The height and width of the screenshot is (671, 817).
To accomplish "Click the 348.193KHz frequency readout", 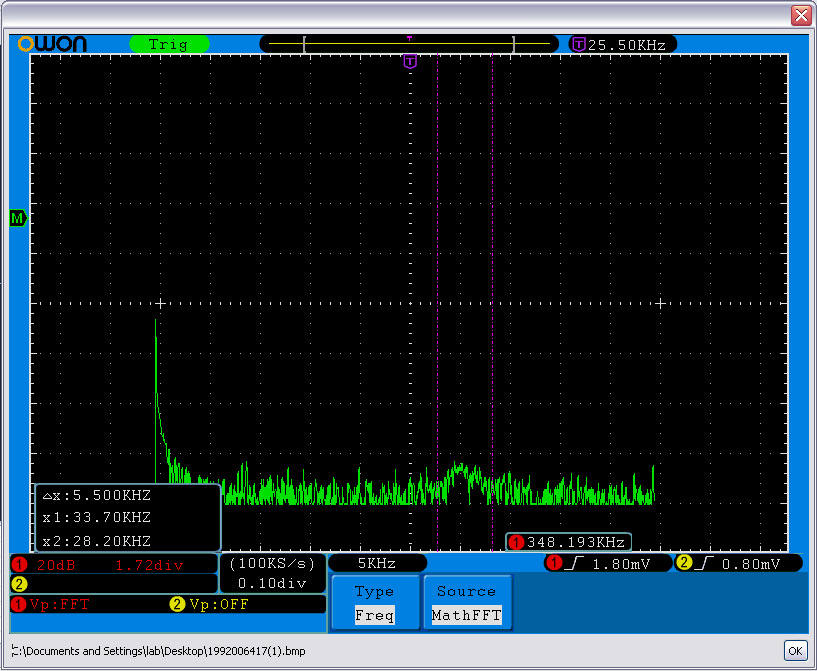I will [576, 542].
